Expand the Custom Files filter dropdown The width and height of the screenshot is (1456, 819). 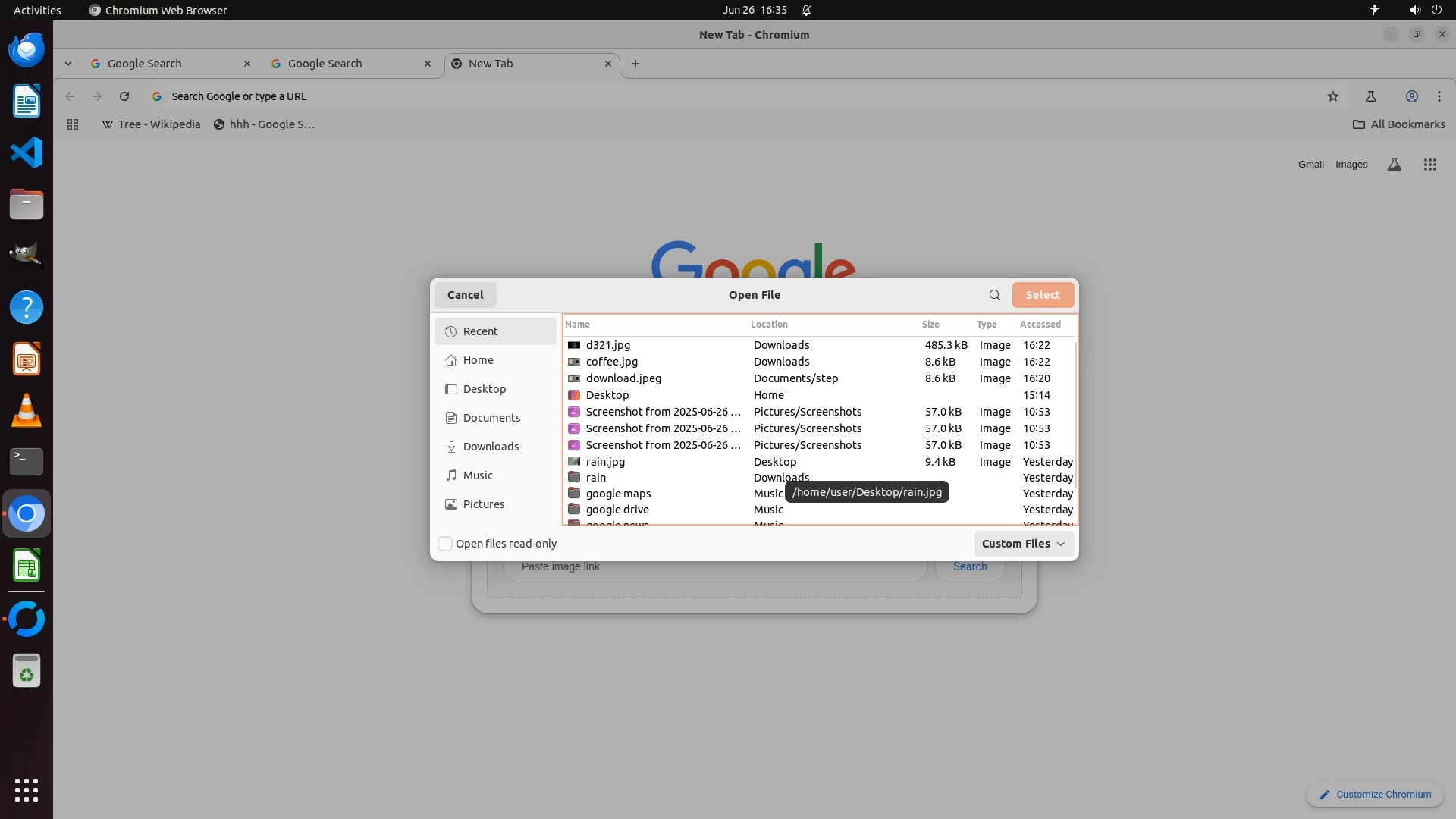point(1023,544)
